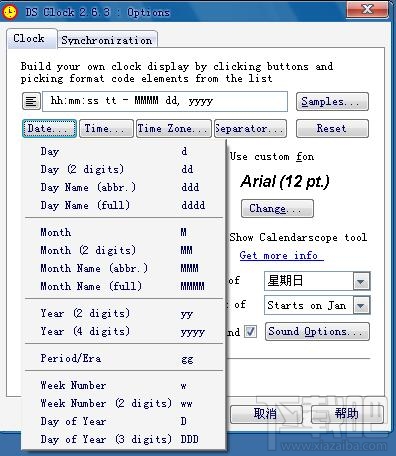Screen dimensions: 396x456
Task: Close the Options window
Action: [367, 9]
